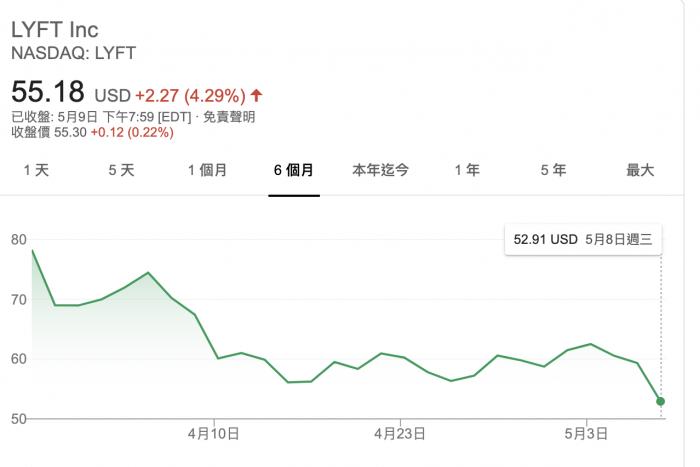The image size is (700, 467).
Task: Switch chart to 本年迄今 range
Action: point(380,170)
